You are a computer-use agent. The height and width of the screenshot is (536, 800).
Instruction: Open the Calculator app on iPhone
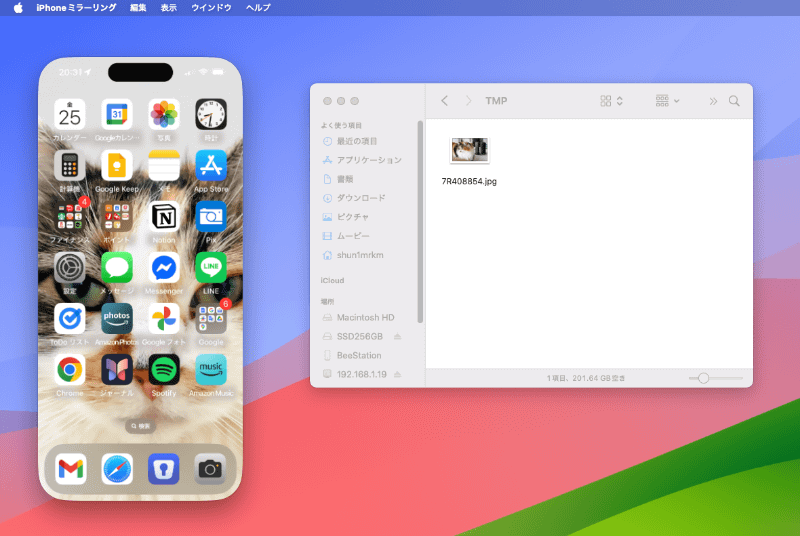(70, 166)
